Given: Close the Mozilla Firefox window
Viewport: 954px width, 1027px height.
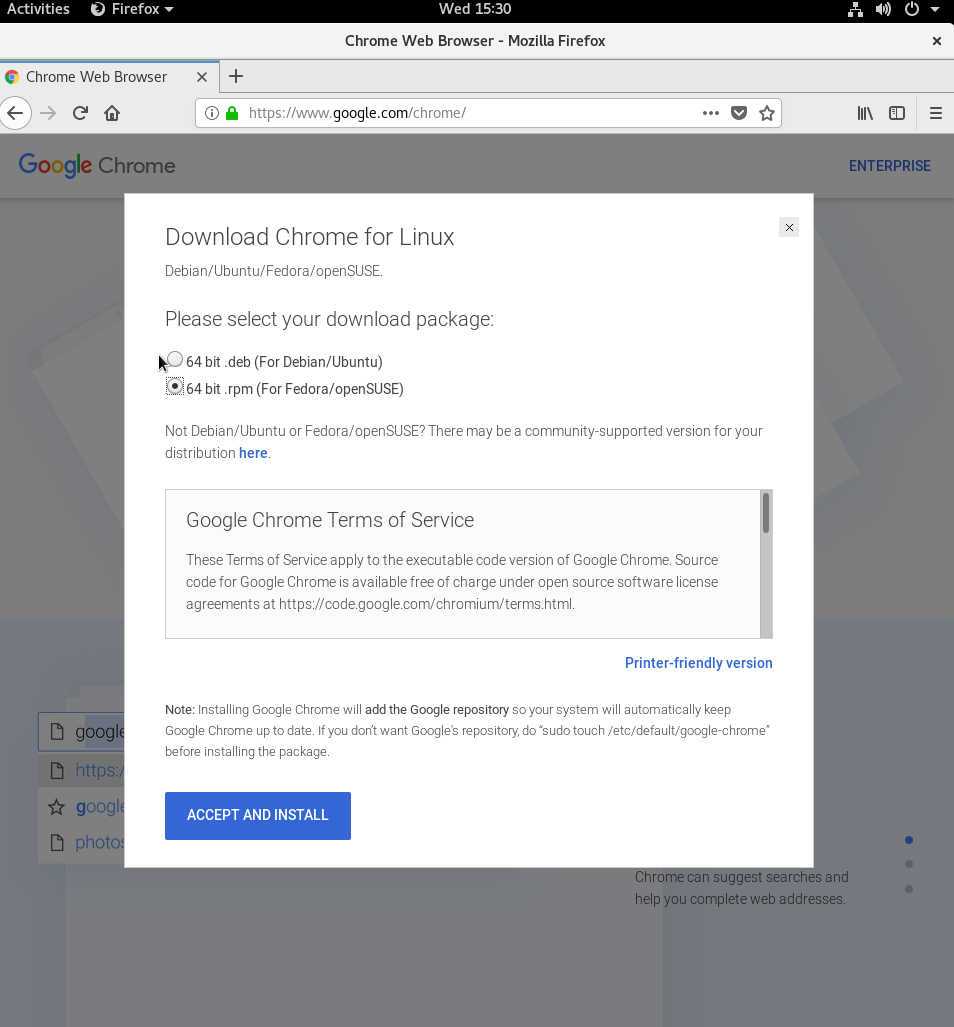Looking at the screenshot, I should (937, 41).
